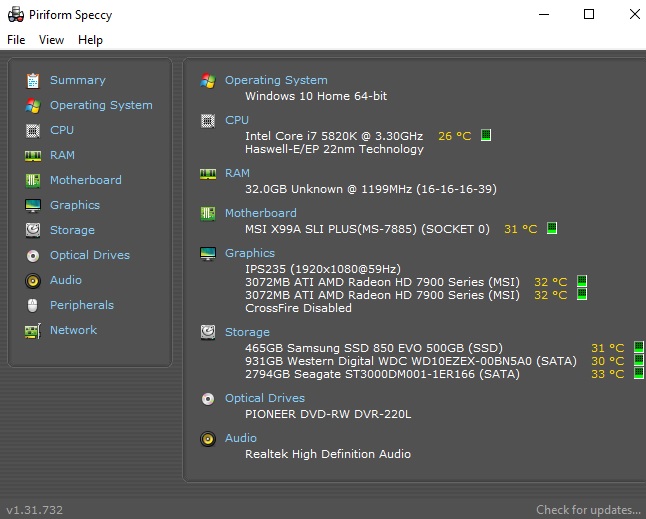Click the Western Digital temperature value 30 °C
Screen dimensions: 646x519
click(x=608, y=361)
